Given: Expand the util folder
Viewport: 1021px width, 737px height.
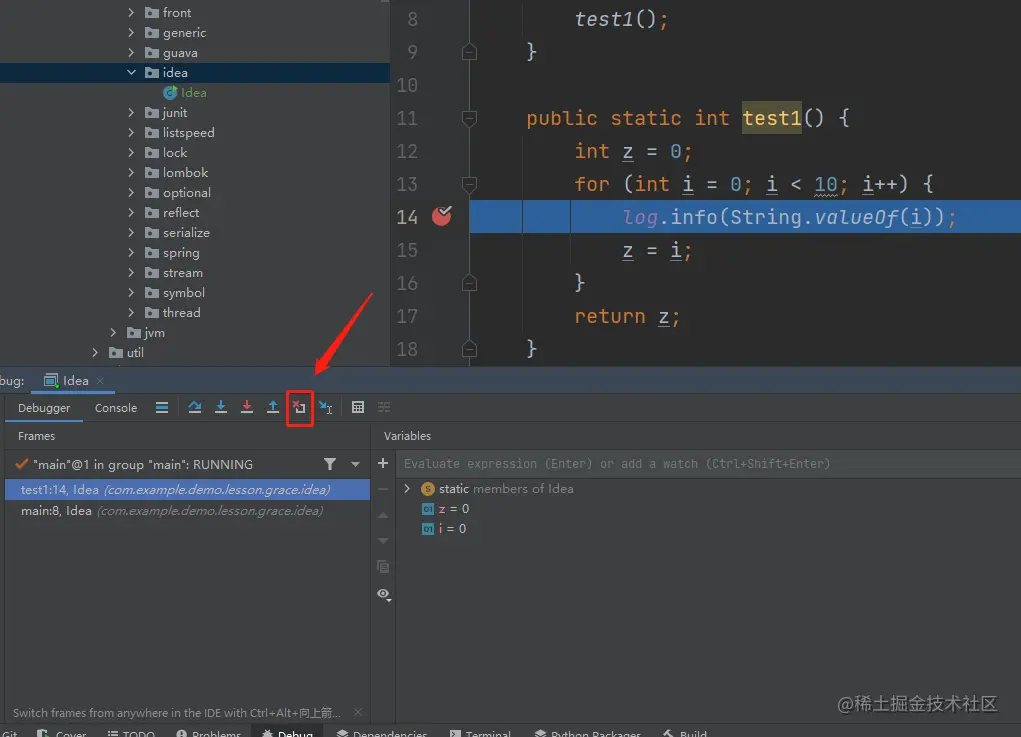Looking at the screenshot, I should (95, 352).
